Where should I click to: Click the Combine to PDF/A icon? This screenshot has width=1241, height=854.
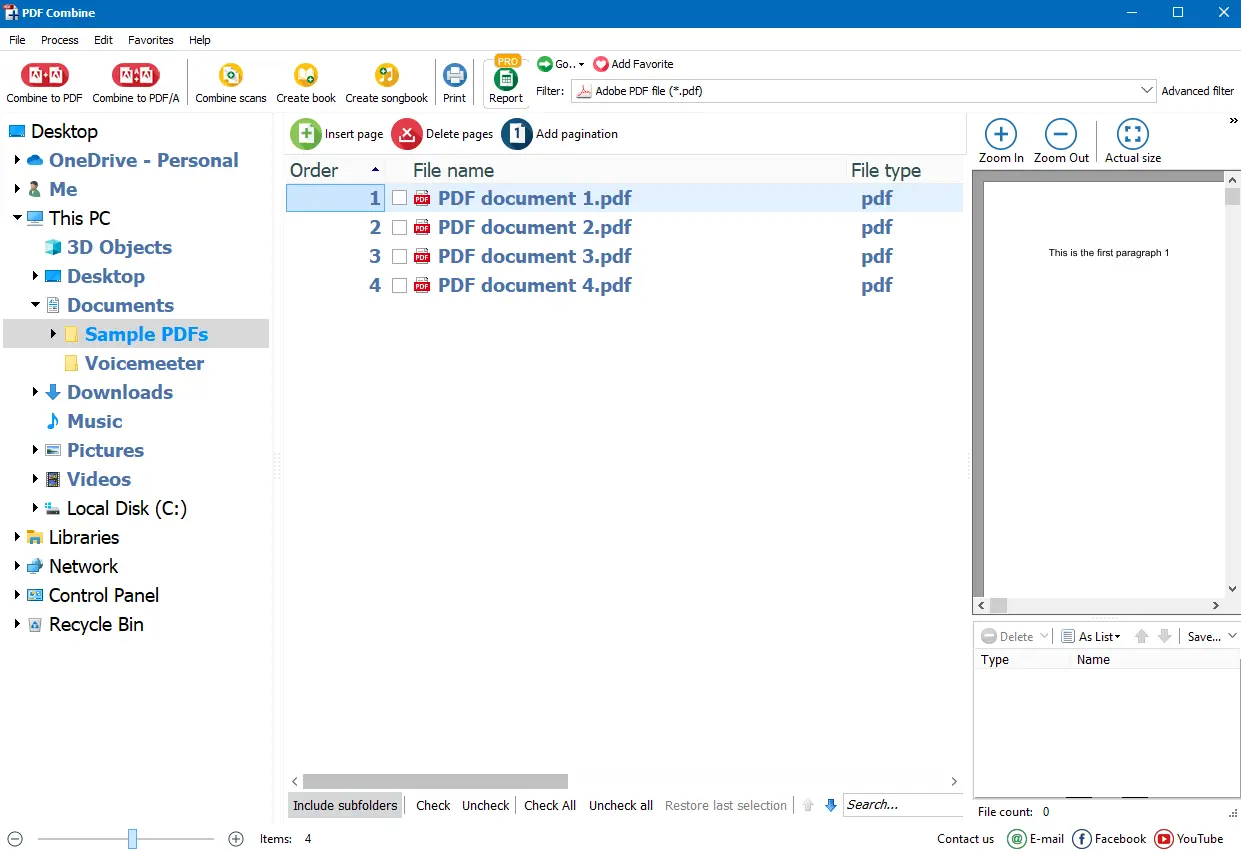(135, 76)
